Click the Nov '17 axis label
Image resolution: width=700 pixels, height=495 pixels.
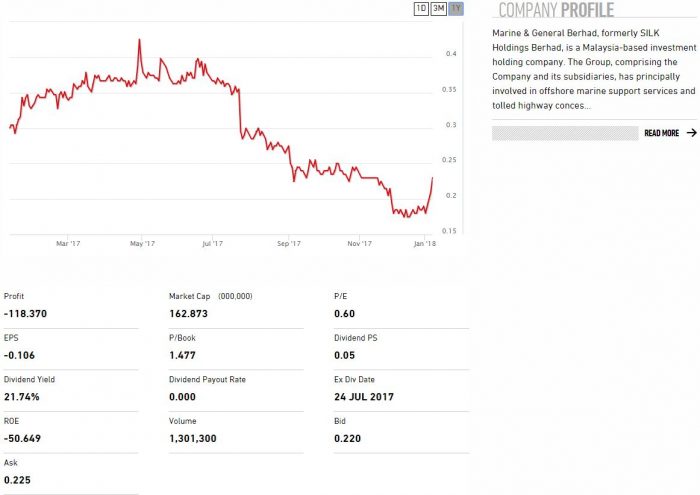tap(359, 243)
